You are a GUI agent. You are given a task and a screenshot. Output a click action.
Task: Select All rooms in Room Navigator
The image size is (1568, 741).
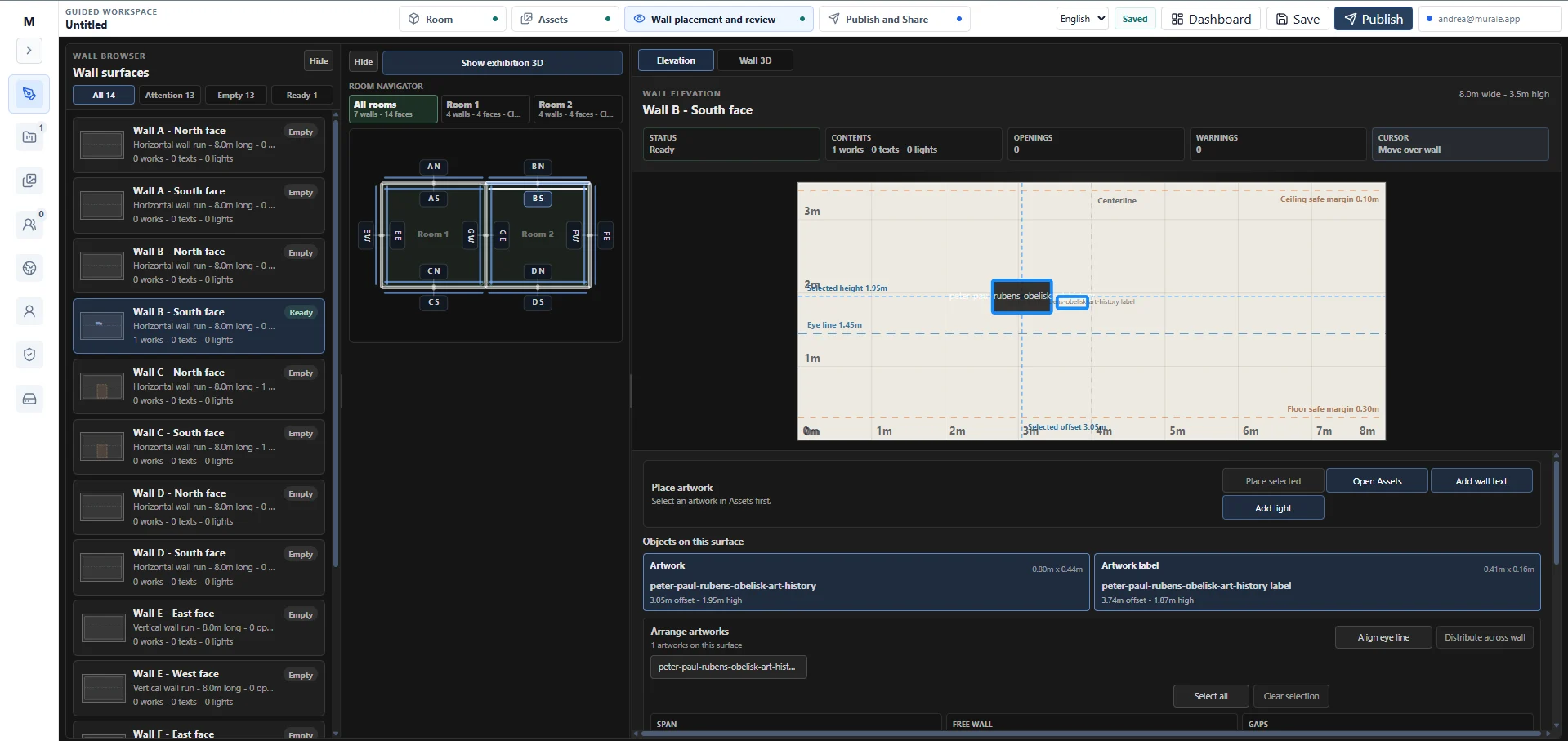394,109
